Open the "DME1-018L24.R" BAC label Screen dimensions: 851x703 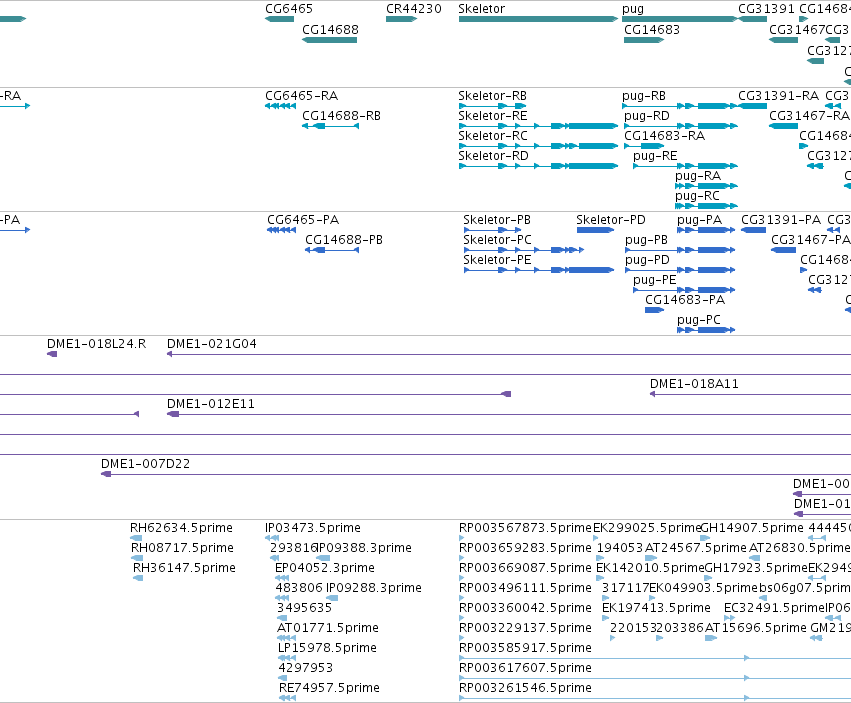click(97, 344)
